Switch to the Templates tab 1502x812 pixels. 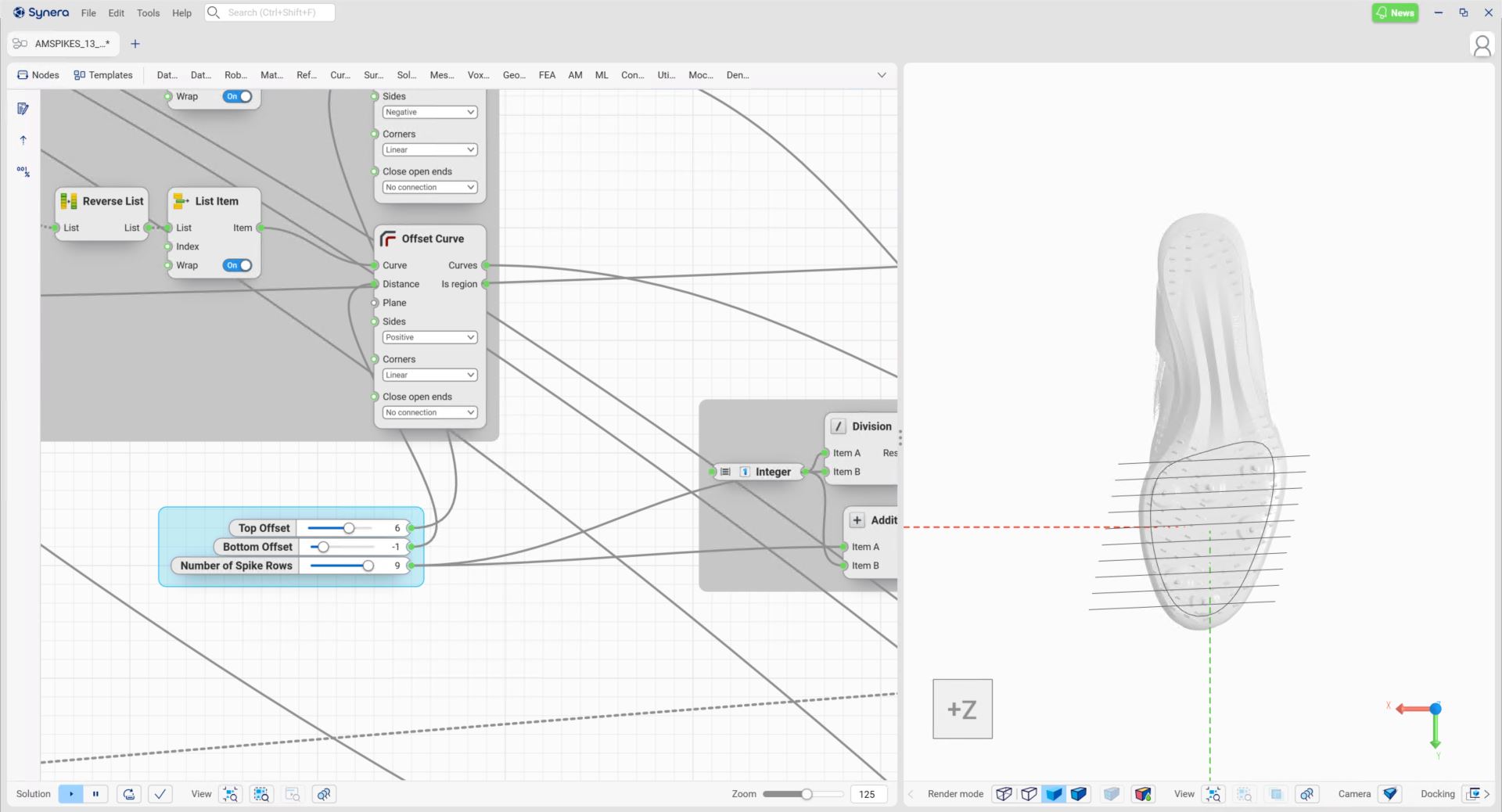click(x=103, y=75)
